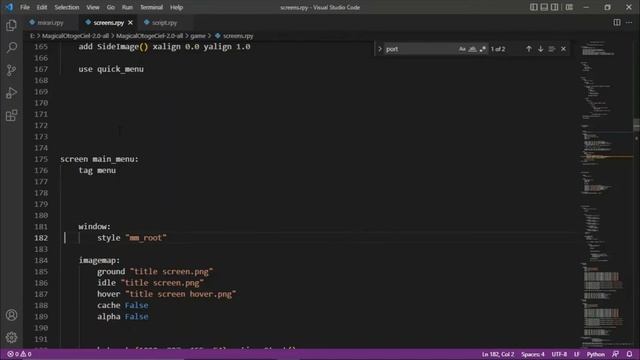Screen dimensions: 640x360
Task: Click 'imagemap:' on line 184
Action: click(x=100, y=260)
